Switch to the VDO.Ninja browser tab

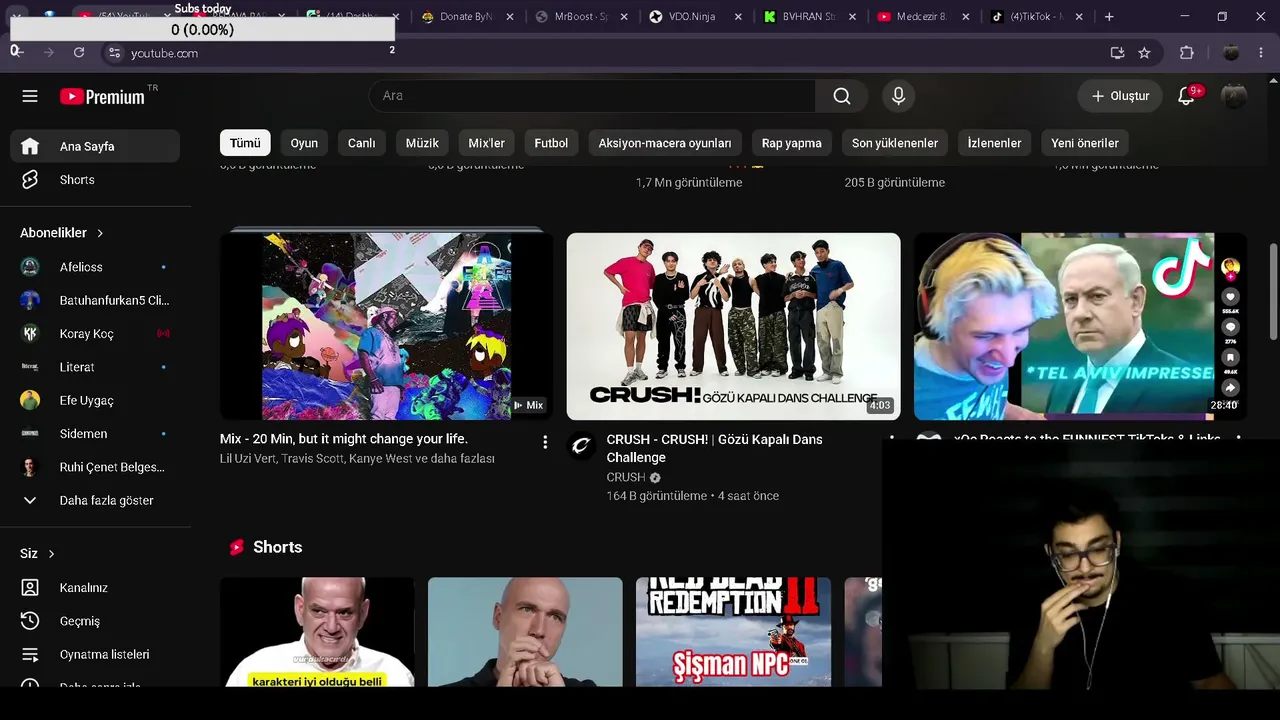click(696, 17)
